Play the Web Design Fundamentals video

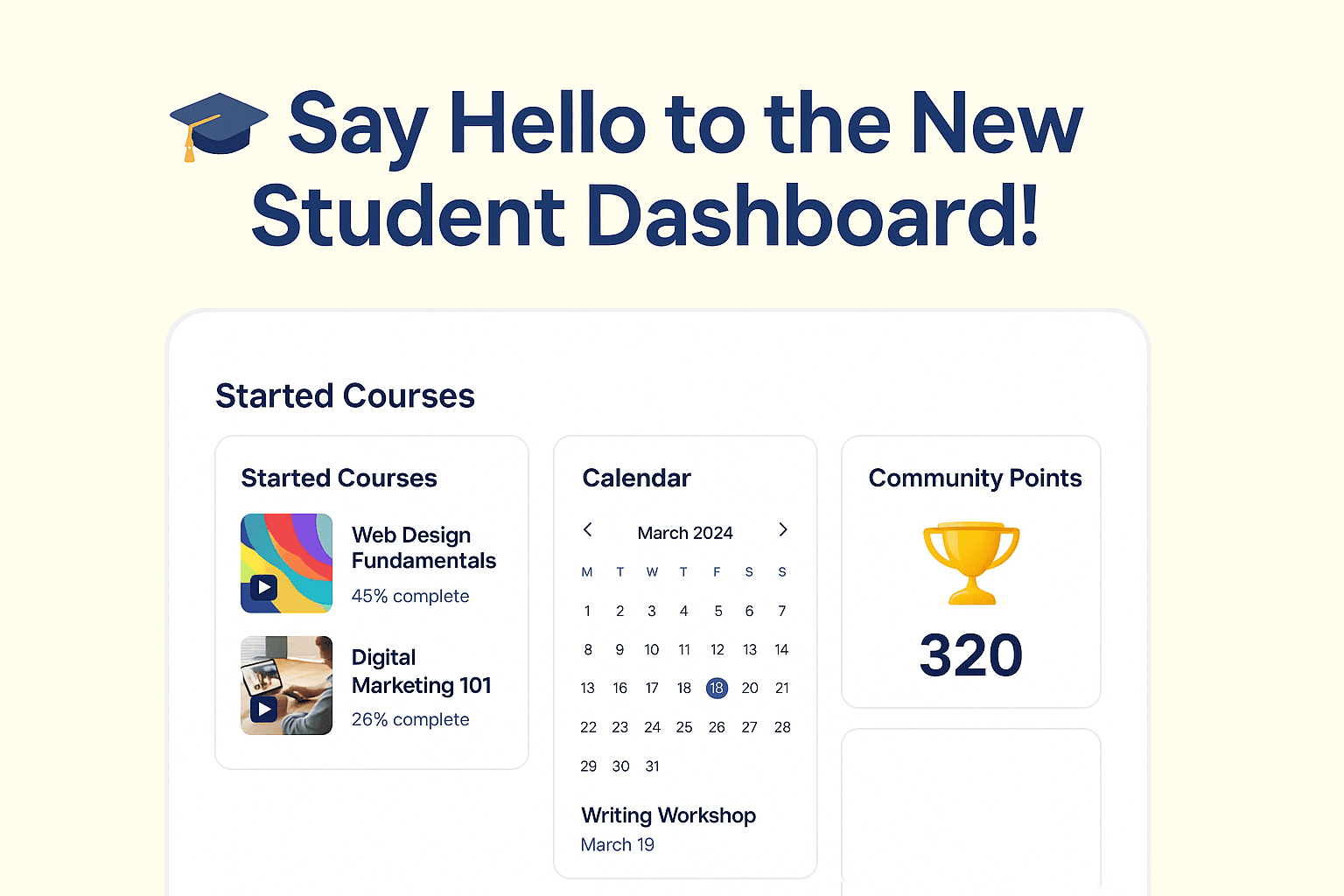[x=263, y=587]
